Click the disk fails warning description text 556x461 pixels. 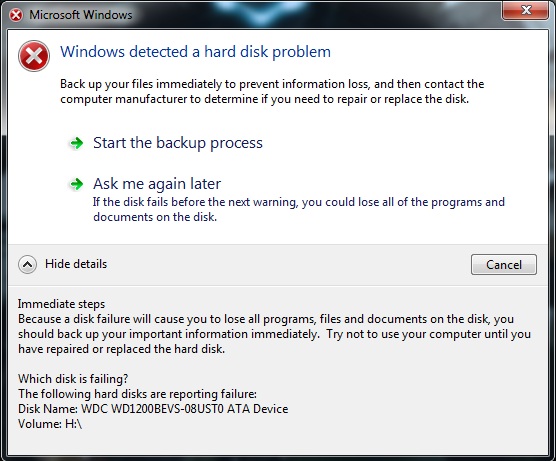[299, 209]
